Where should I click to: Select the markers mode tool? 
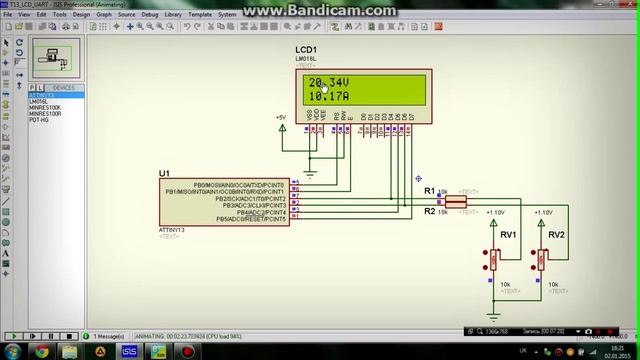pyautogui.click(x=6, y=274)
